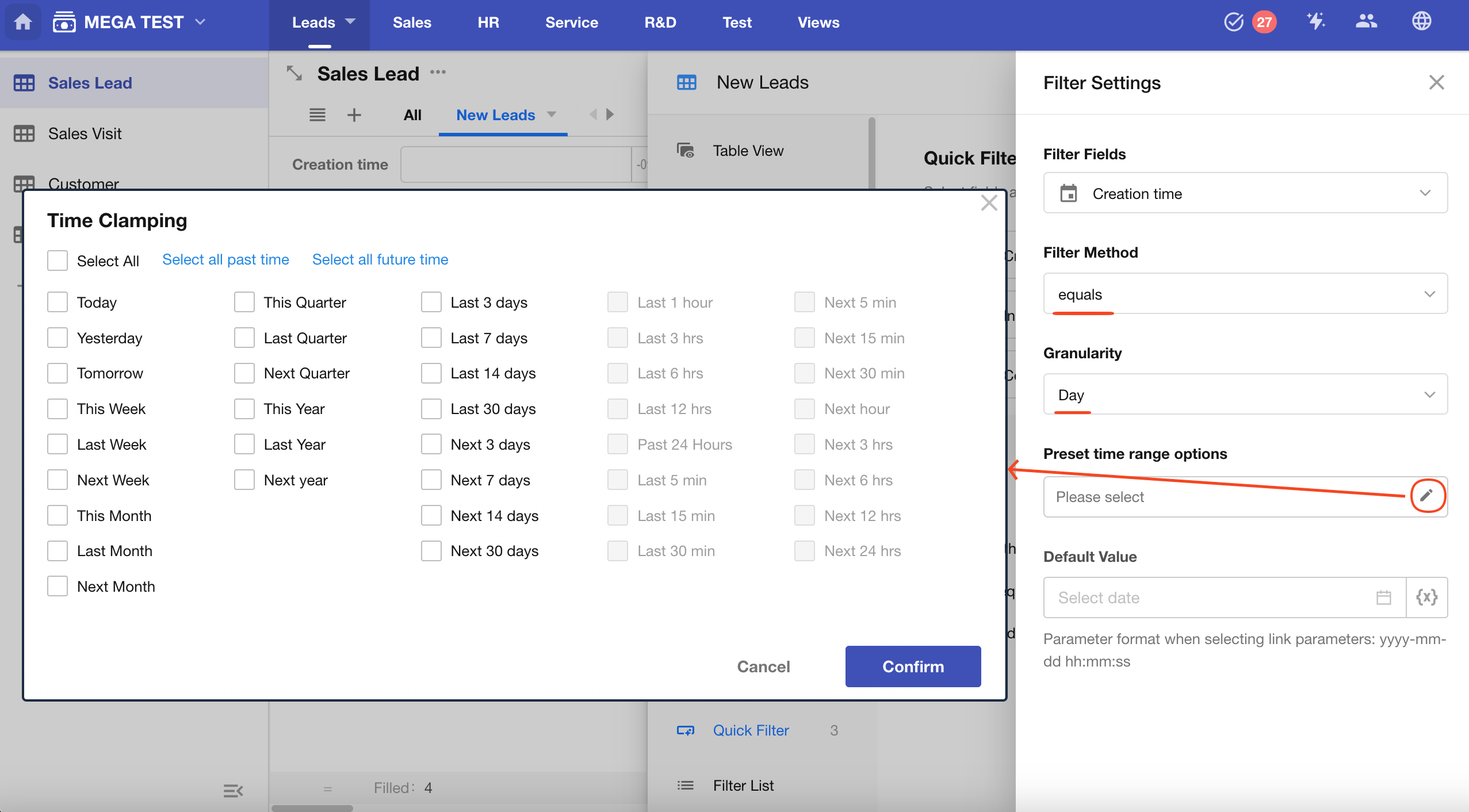This screenshot has height=812, width=1469.
Task: Switch to the Sales tab
Action: pyautogui.click(x=412, y=22)
